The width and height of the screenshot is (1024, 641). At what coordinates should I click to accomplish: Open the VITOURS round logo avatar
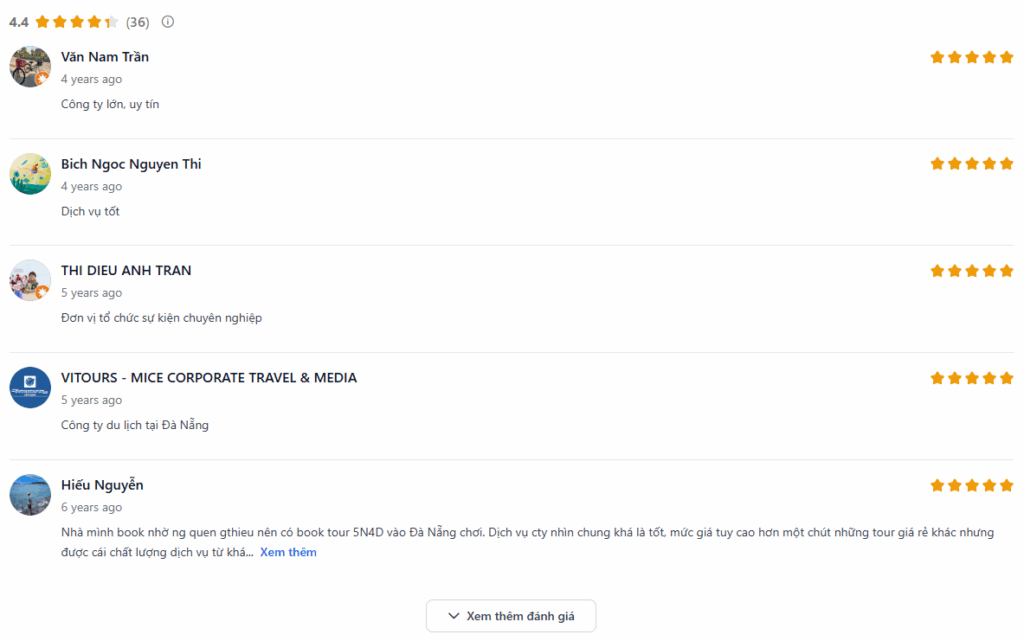click(x=30, y=388)
